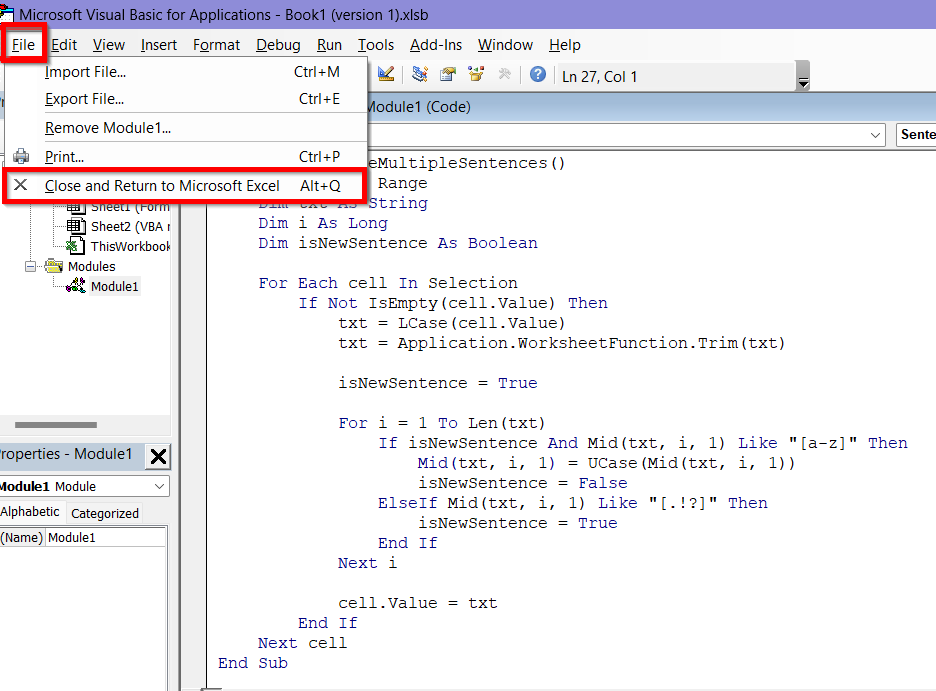Select Sheet2 in the project tree
Screen dimensions: 936x691
pos(130,227)
